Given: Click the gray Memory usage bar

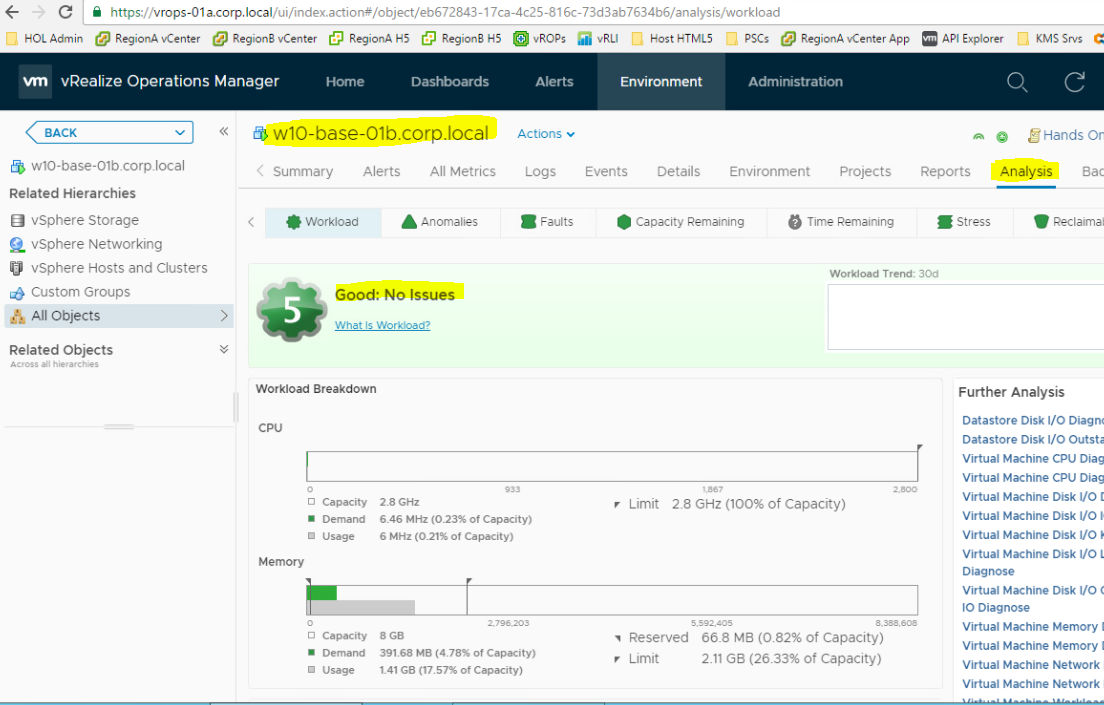Looking at the screenshot, I should tap(362, 607).
